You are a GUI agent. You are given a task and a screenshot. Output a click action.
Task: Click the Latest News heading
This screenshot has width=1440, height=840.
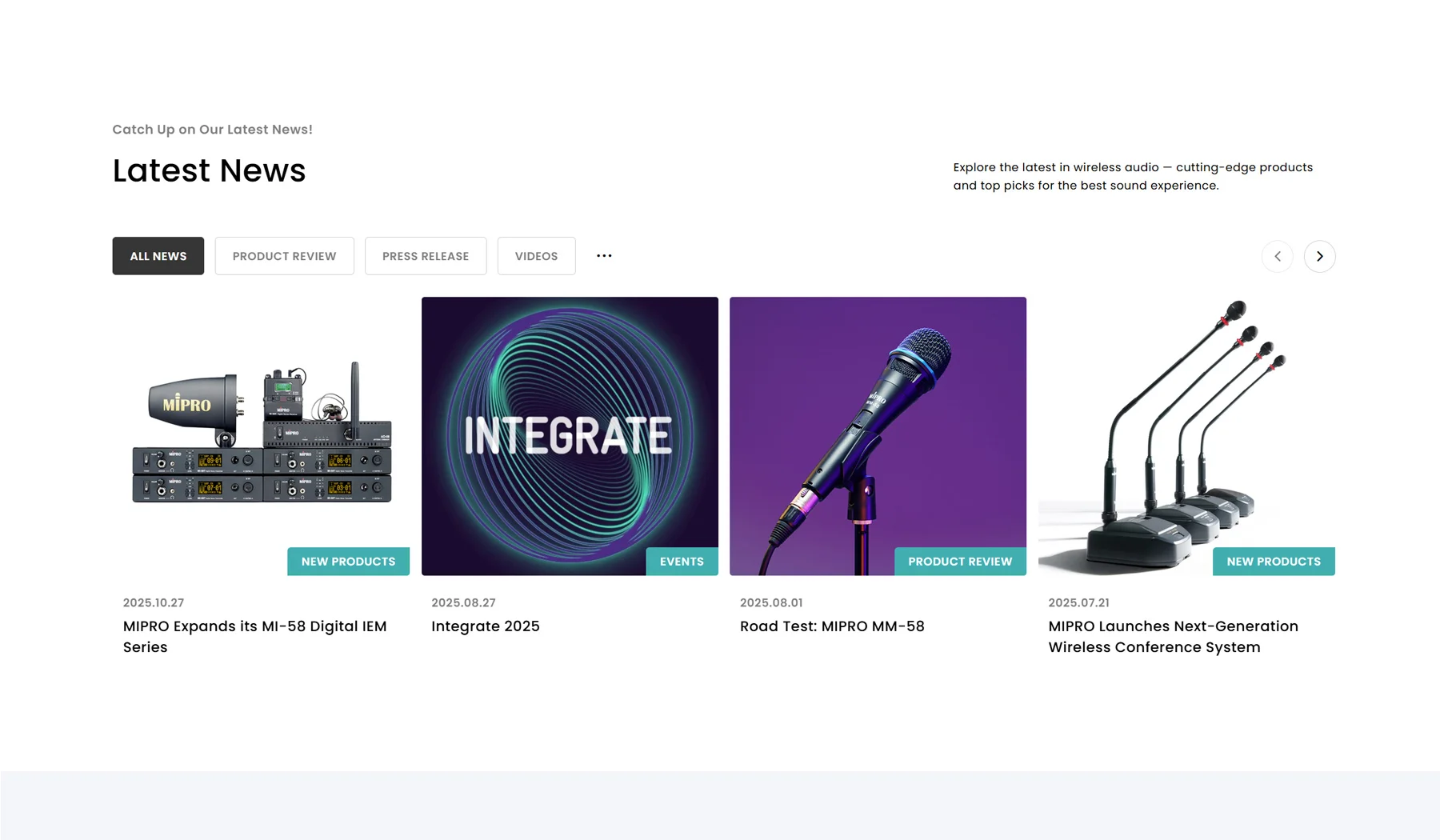(x=209, y=170)
